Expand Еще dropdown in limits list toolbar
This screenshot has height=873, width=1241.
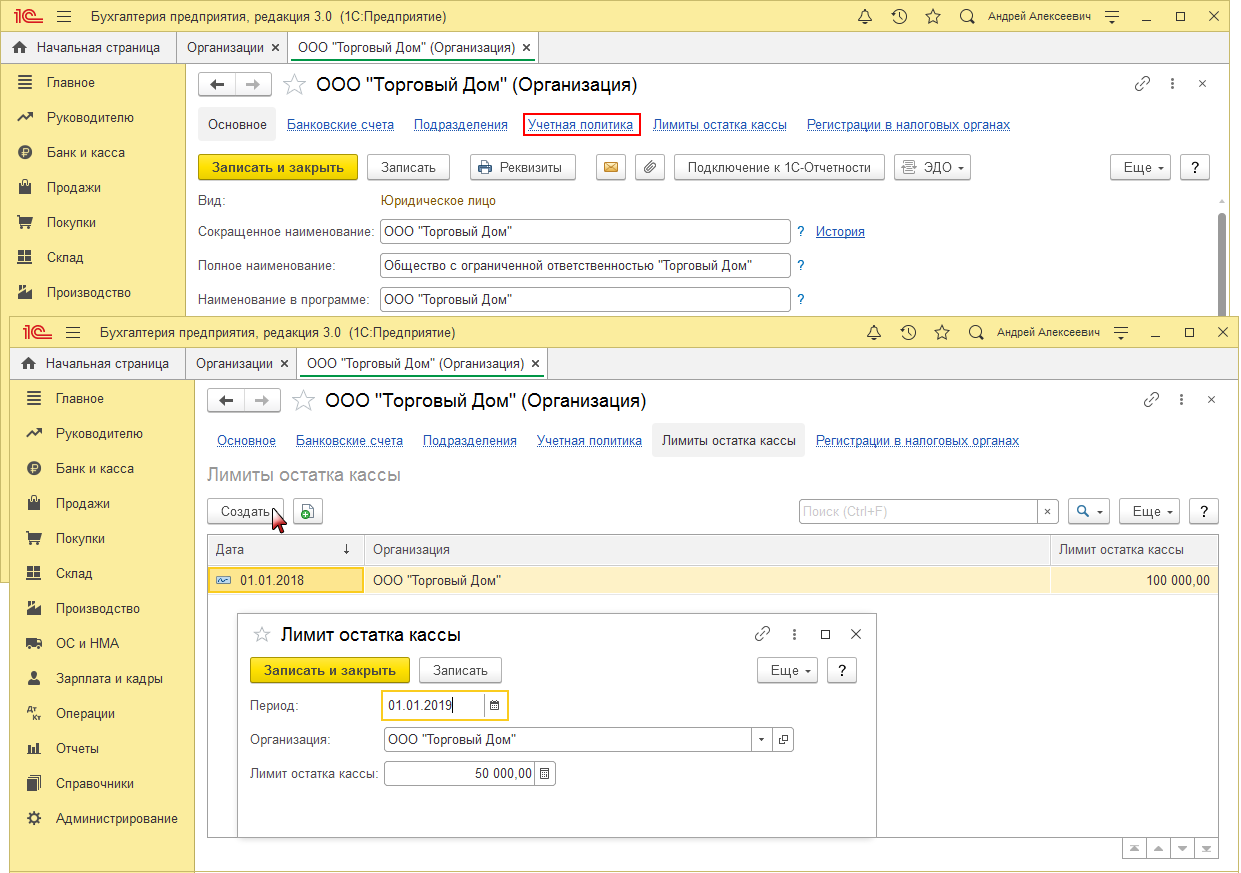(1149, 511)
